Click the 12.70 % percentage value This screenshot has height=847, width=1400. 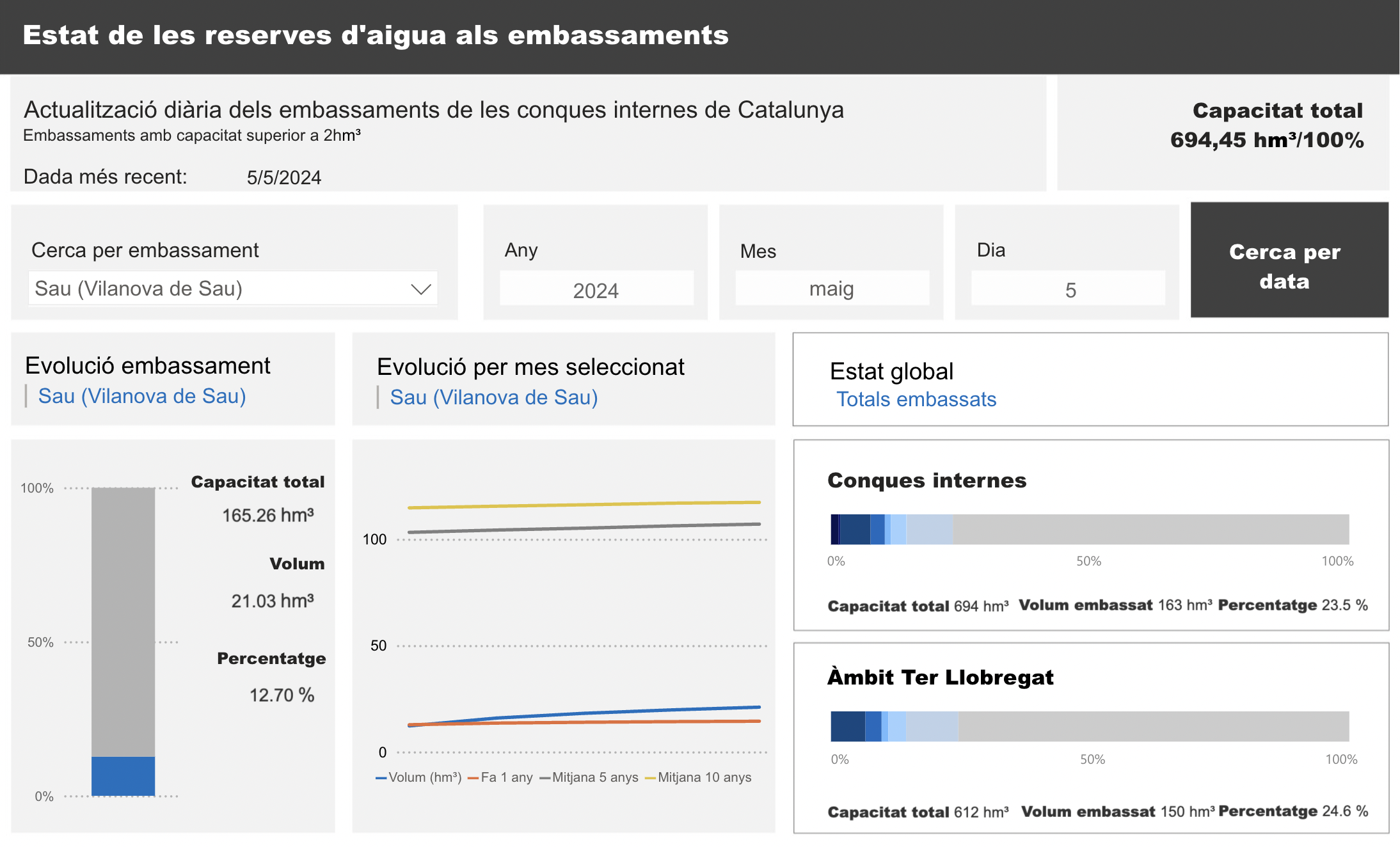(x=282, y=695)
